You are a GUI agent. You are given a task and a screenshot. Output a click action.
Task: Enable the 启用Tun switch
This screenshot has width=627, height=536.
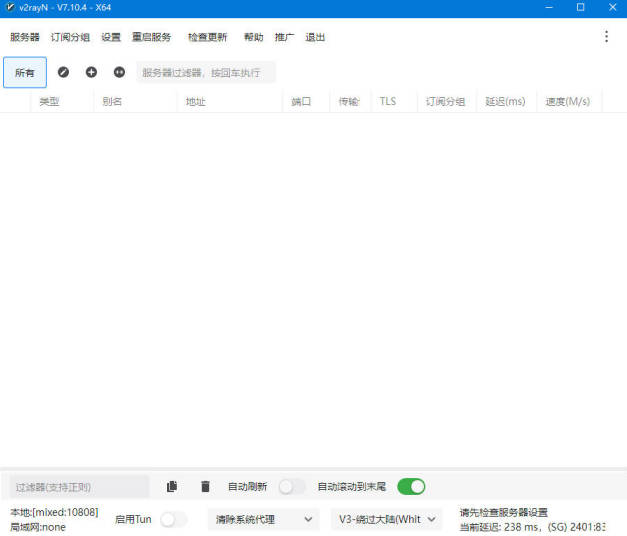click(x=174, y=519)
